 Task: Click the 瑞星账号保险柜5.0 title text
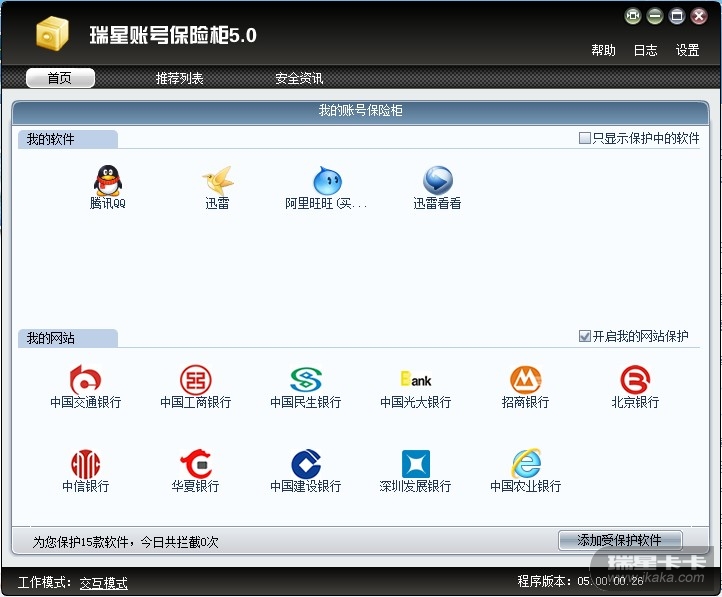click(x=173, y=35)
